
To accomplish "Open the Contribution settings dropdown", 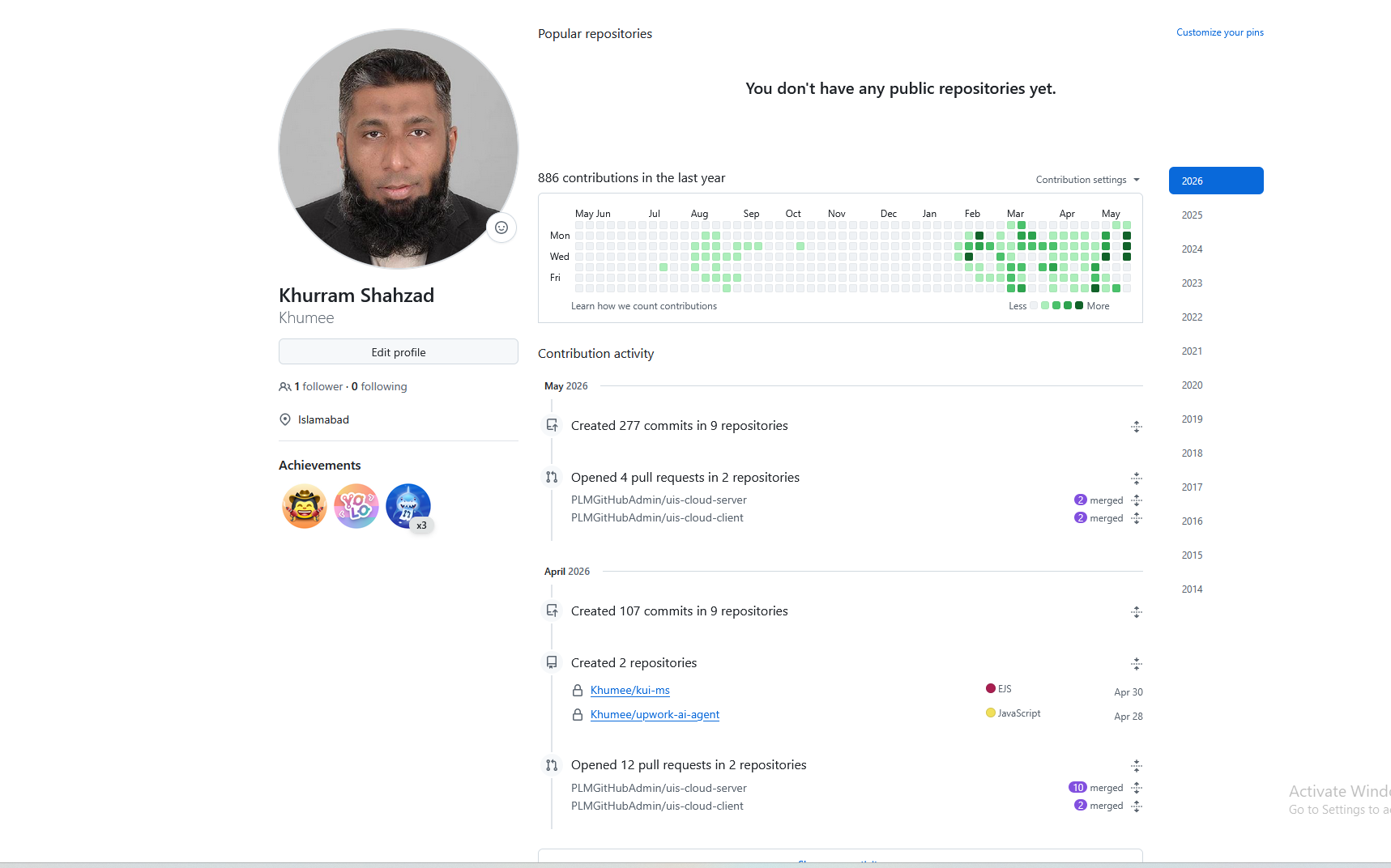I will (x=1088, y=180).
